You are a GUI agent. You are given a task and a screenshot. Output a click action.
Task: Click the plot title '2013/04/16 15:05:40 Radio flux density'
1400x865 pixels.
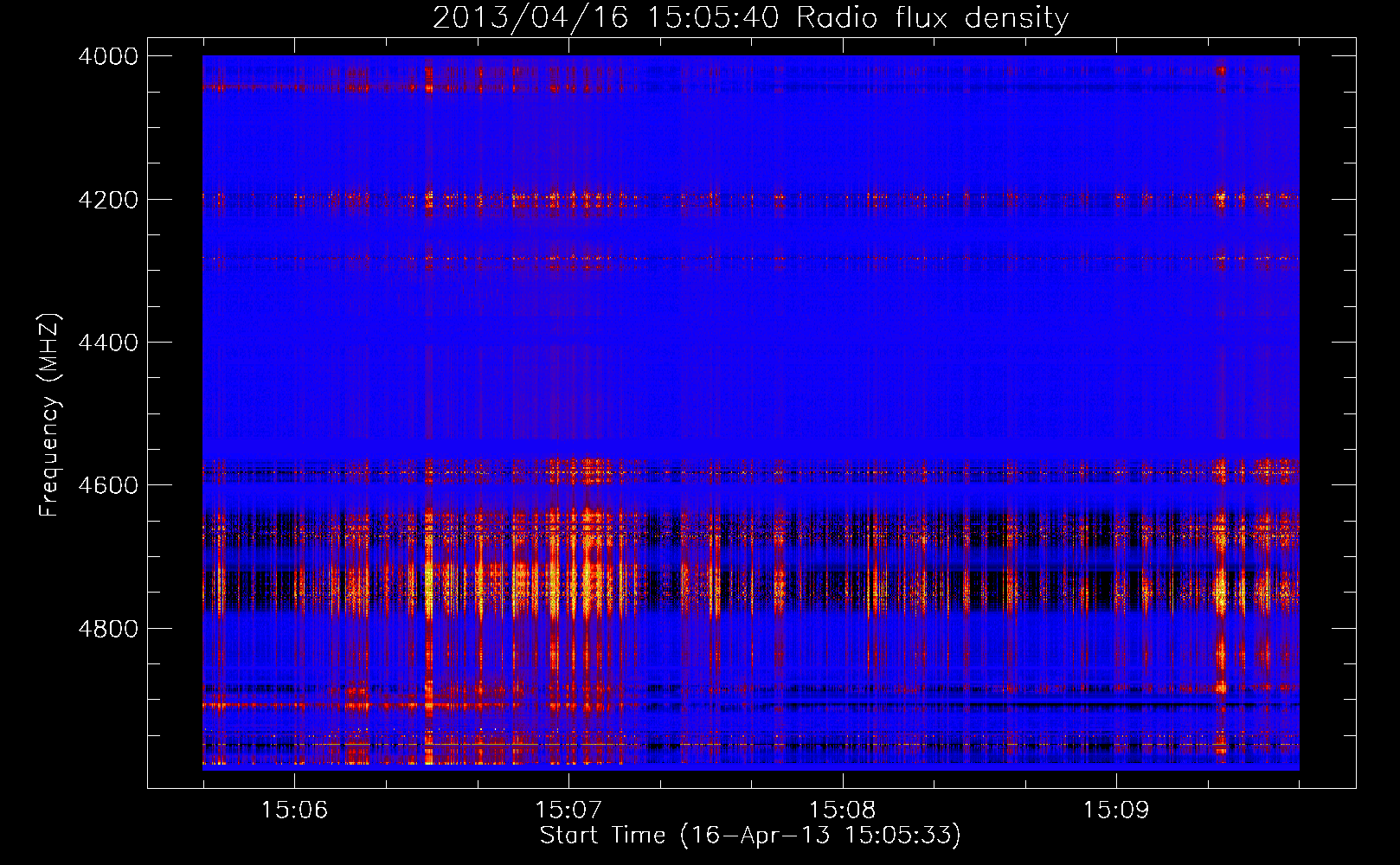click(x=750, y=17)
